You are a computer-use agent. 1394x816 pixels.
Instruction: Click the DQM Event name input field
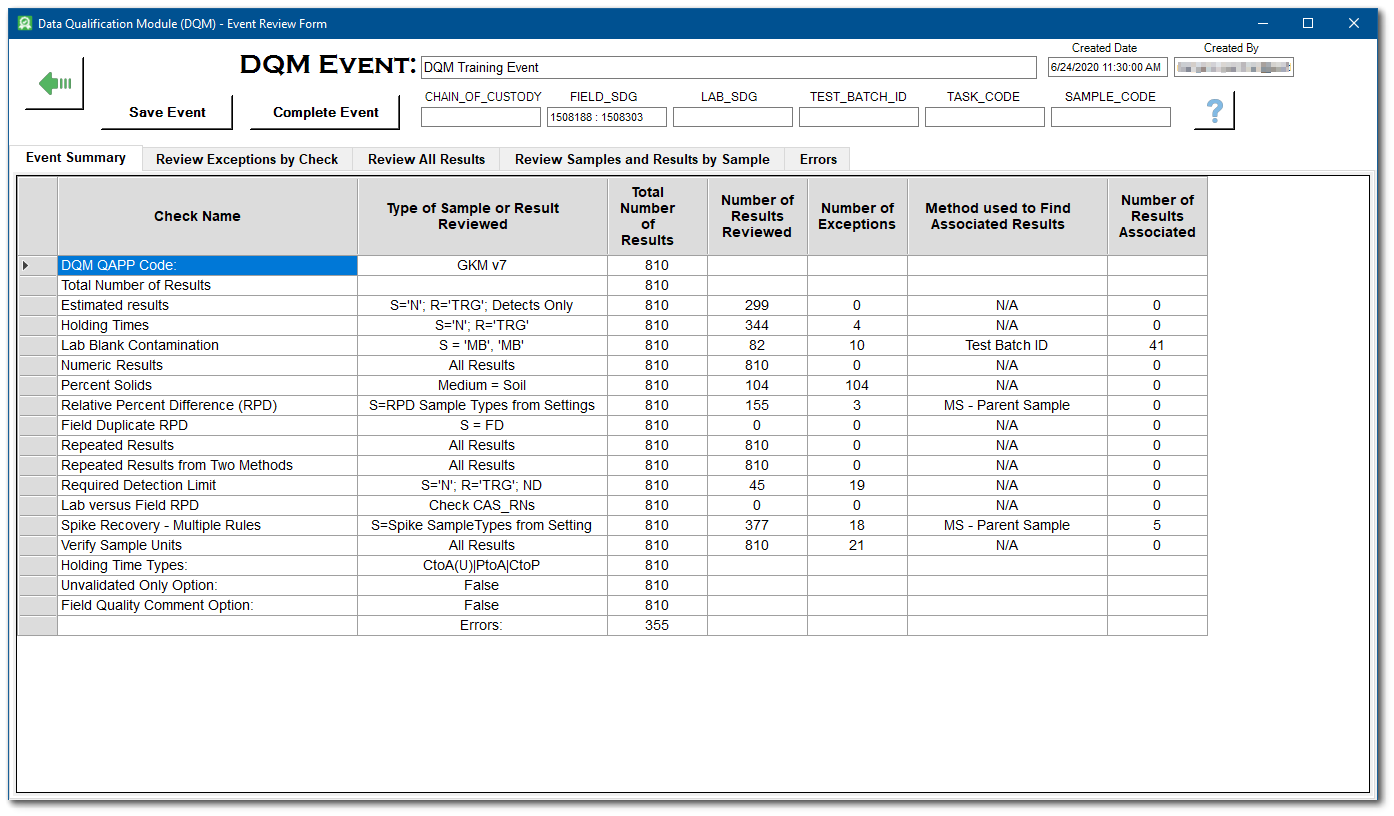(729, 67)
